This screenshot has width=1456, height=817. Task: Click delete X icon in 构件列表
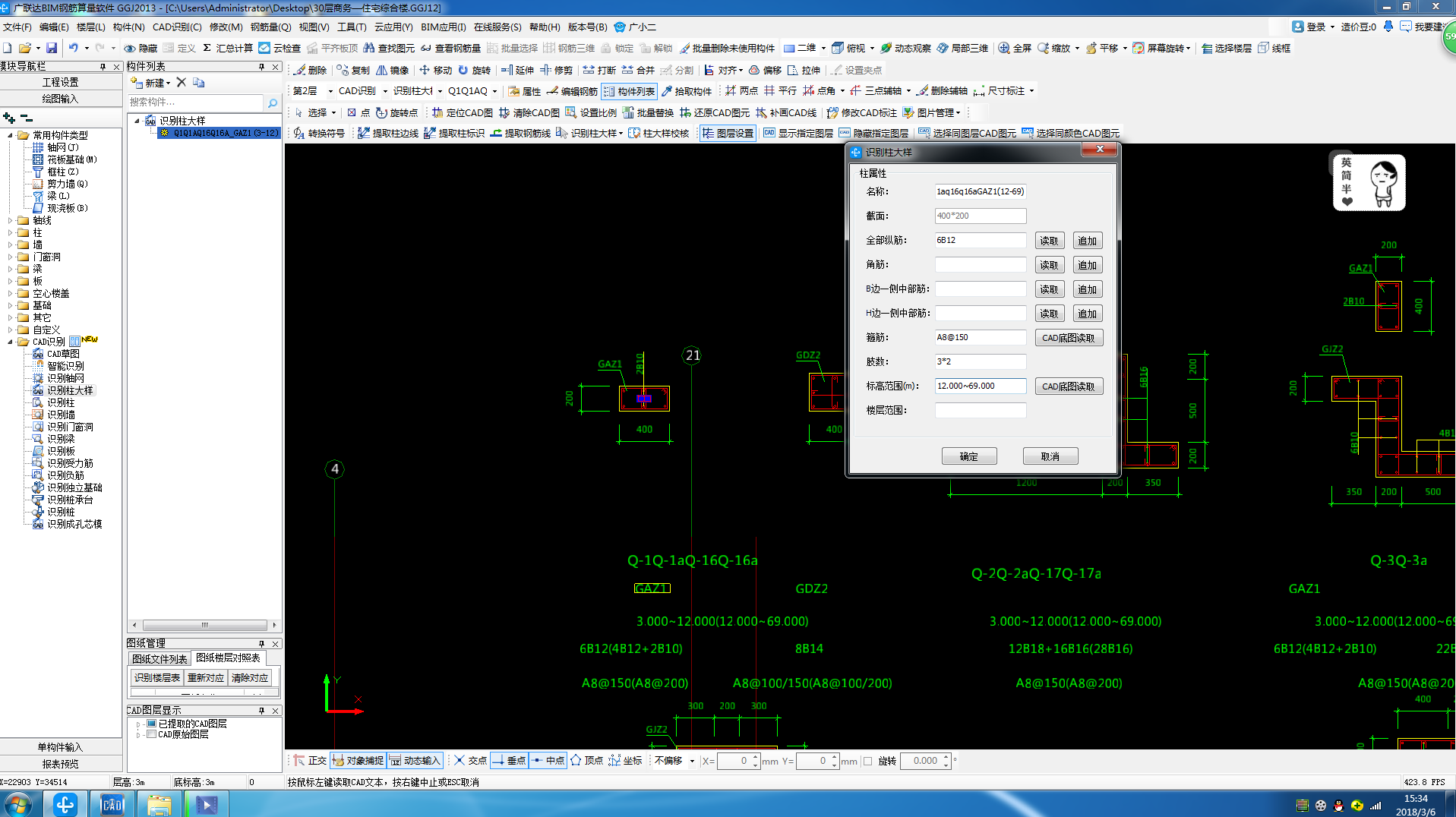point(181,82)
